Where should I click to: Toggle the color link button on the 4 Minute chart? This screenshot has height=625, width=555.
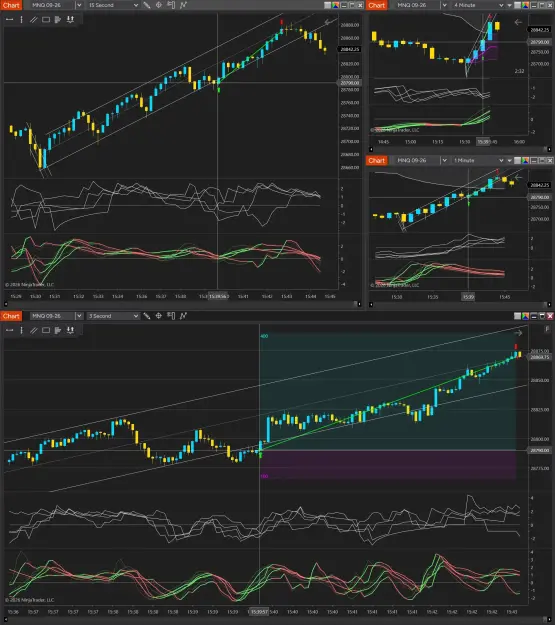(525, 5)
